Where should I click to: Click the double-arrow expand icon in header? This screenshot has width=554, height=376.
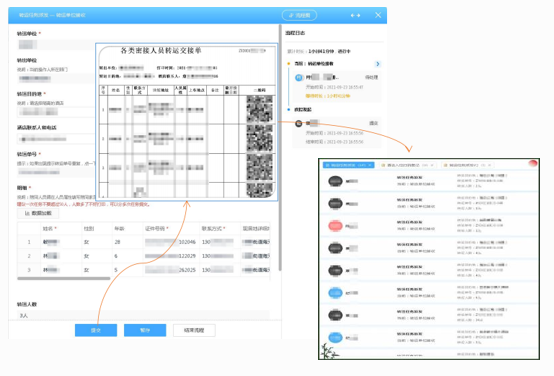pos(355,15)
